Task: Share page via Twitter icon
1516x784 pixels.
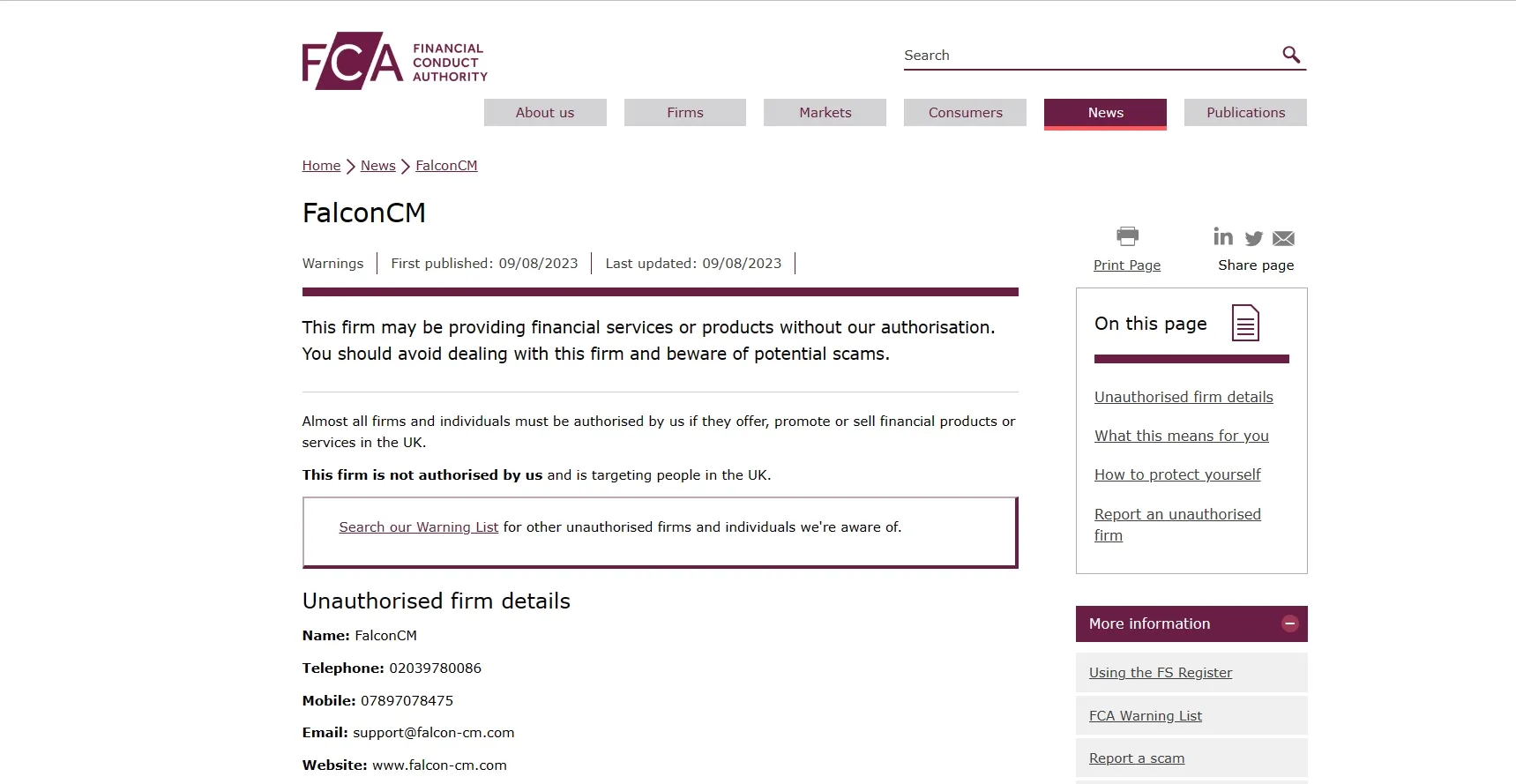Action: 1254,238
